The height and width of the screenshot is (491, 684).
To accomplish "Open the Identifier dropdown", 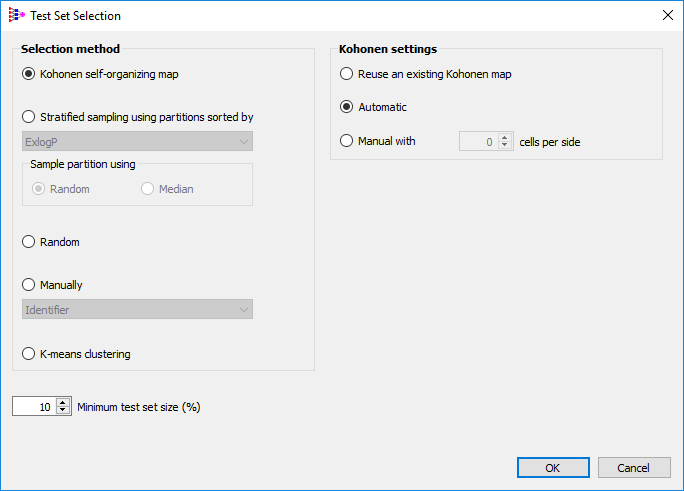I will point(137,309).
